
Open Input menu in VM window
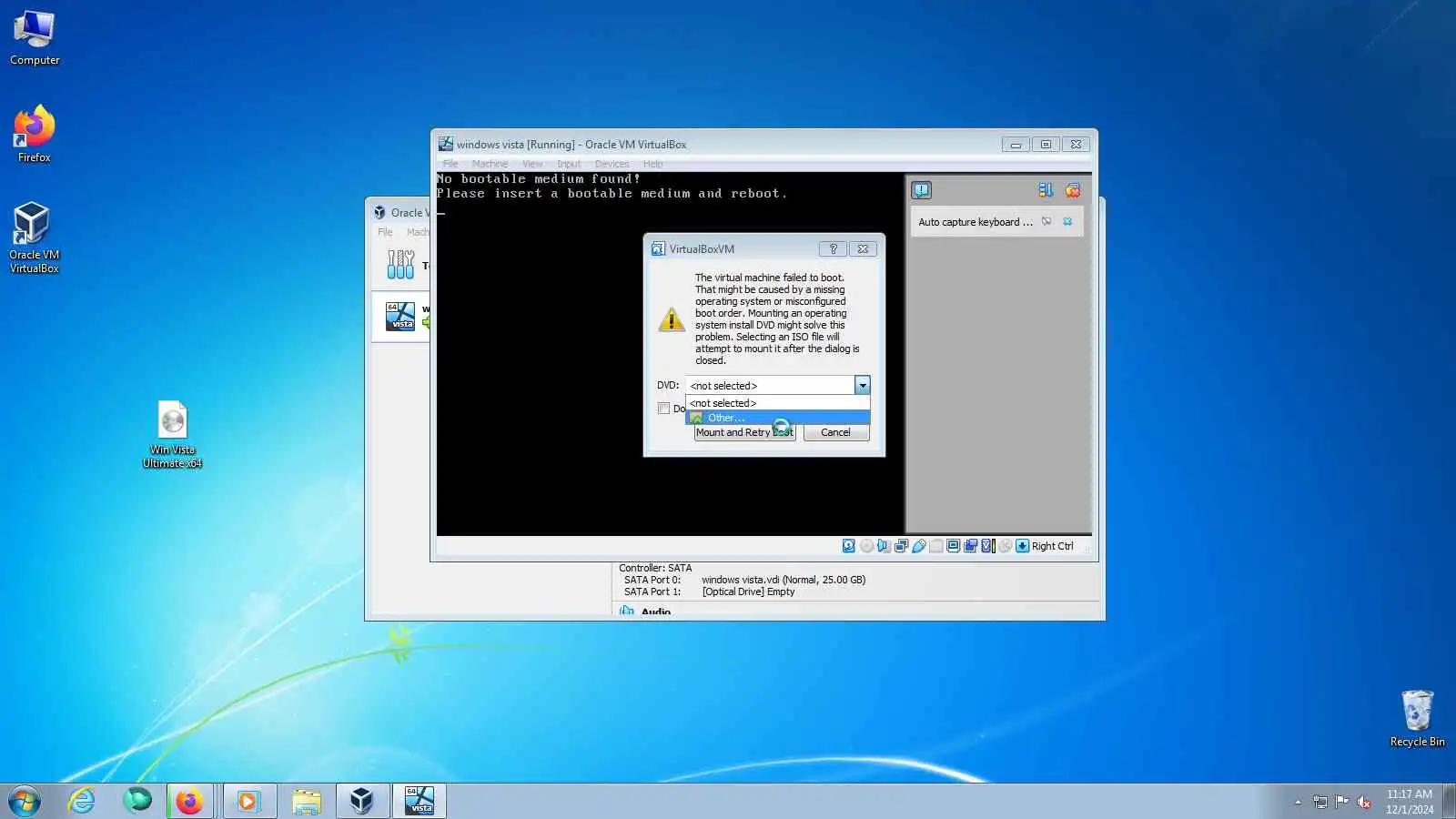click(x=569, y=164)
